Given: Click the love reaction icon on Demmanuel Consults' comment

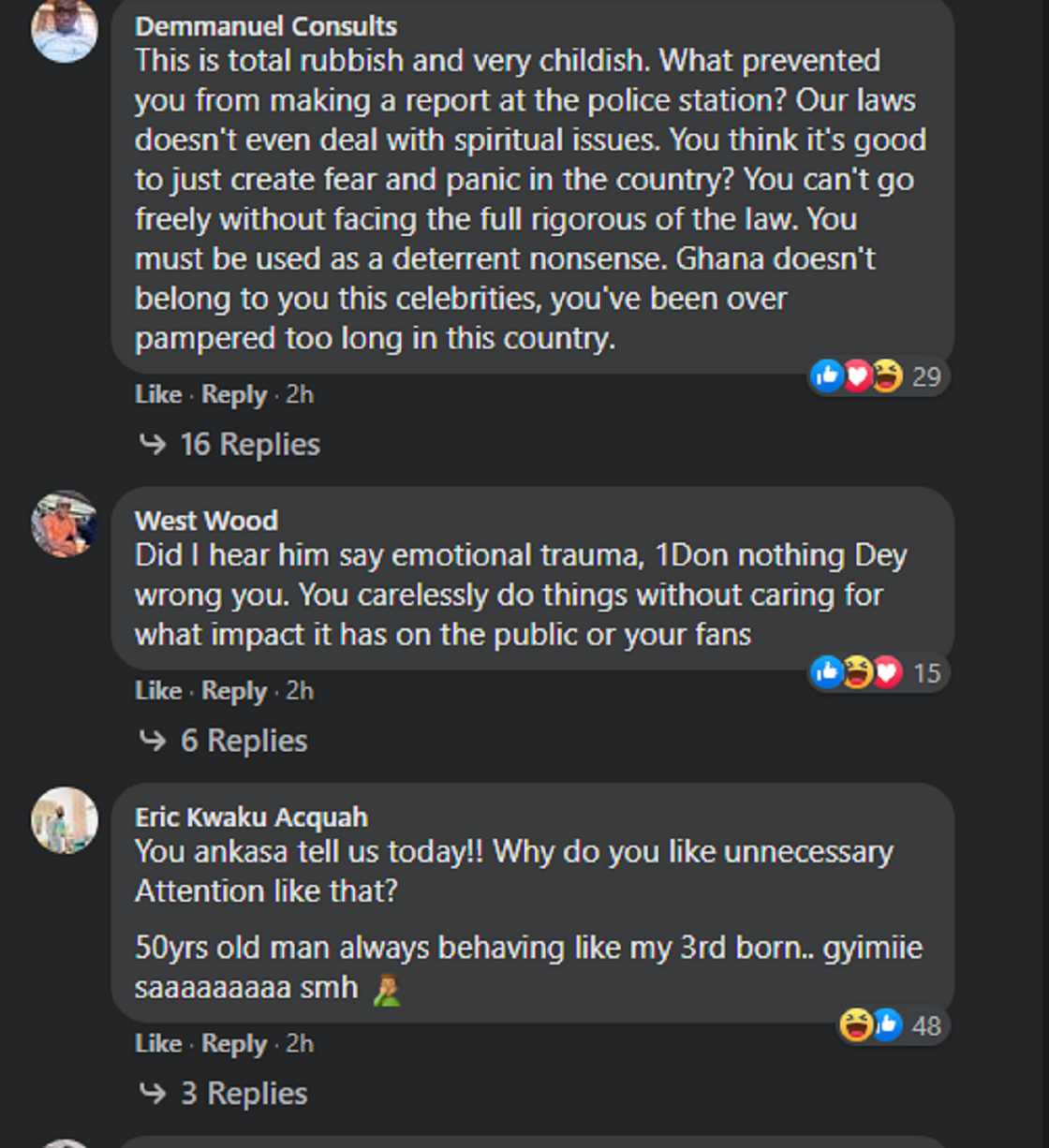Looking at the screenshot, I should click(x=856, y=376).
